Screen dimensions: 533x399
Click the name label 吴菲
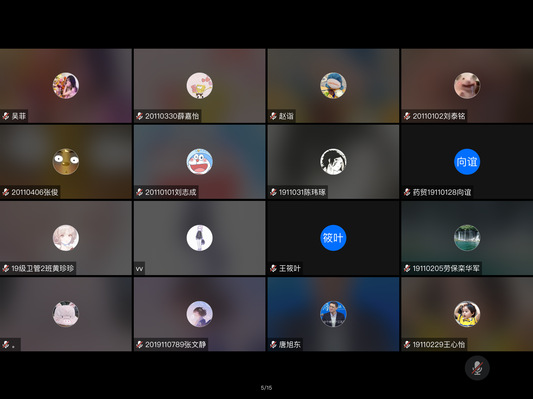19,116
